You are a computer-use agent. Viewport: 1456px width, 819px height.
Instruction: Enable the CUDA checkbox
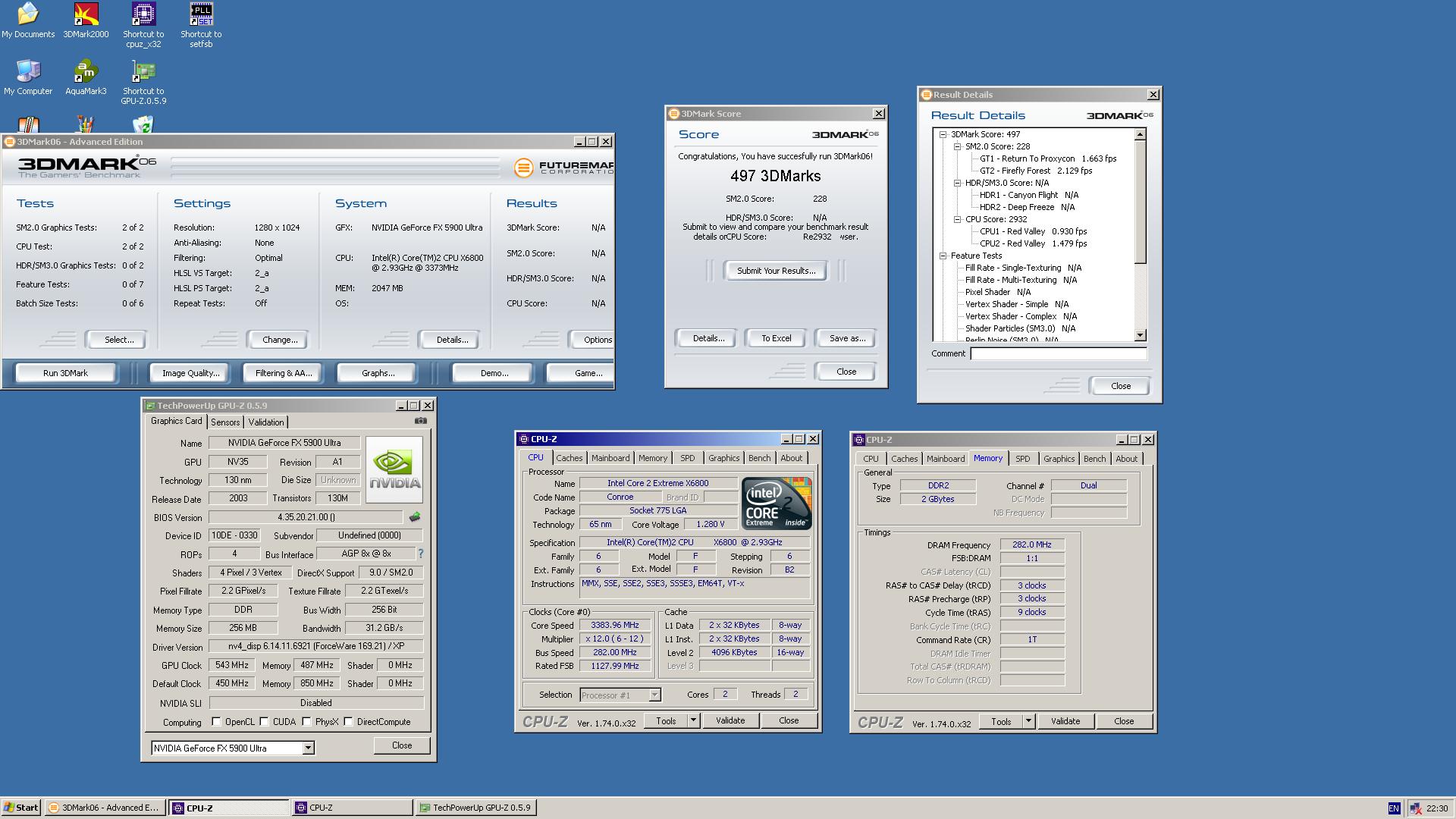click(265, 722)
